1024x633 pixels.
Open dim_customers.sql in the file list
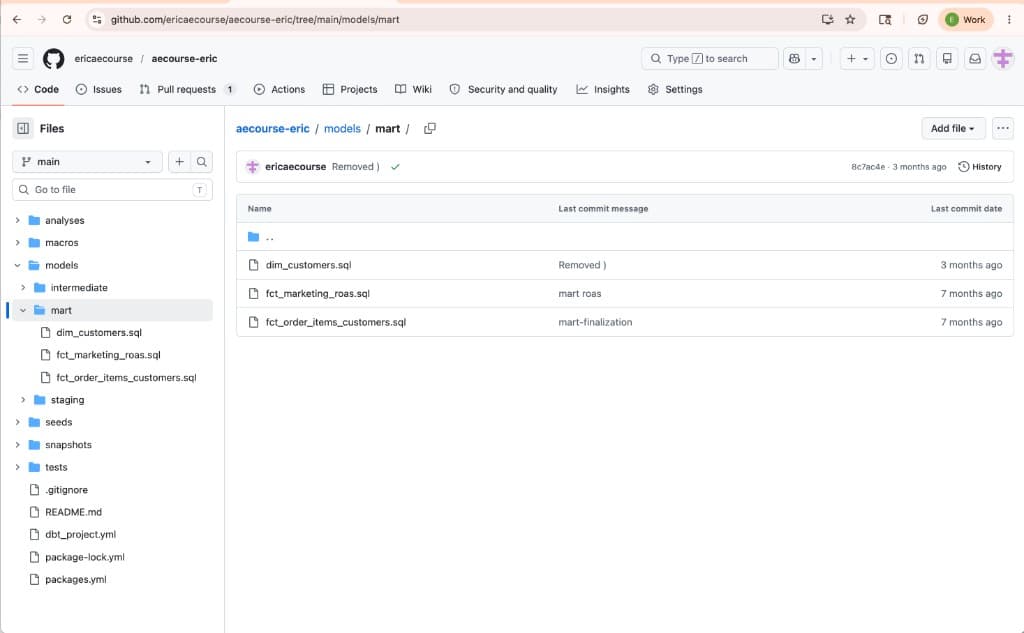308,265
